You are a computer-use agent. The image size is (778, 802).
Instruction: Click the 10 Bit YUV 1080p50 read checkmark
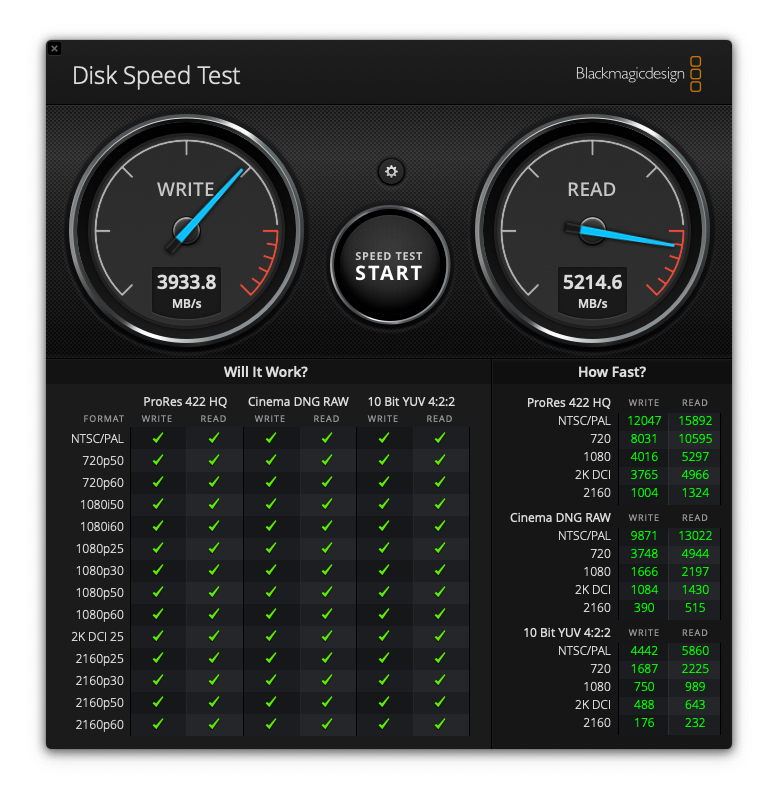[x=440, y=592]
